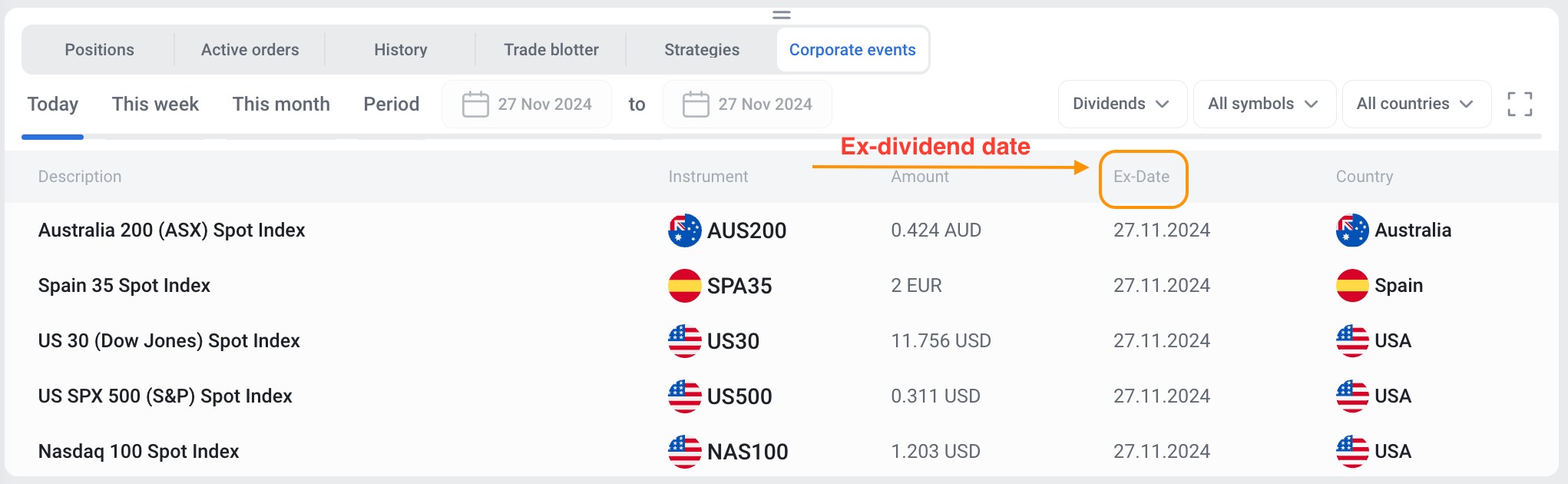Sort by the Ex-Date column header

(1141, 177)
